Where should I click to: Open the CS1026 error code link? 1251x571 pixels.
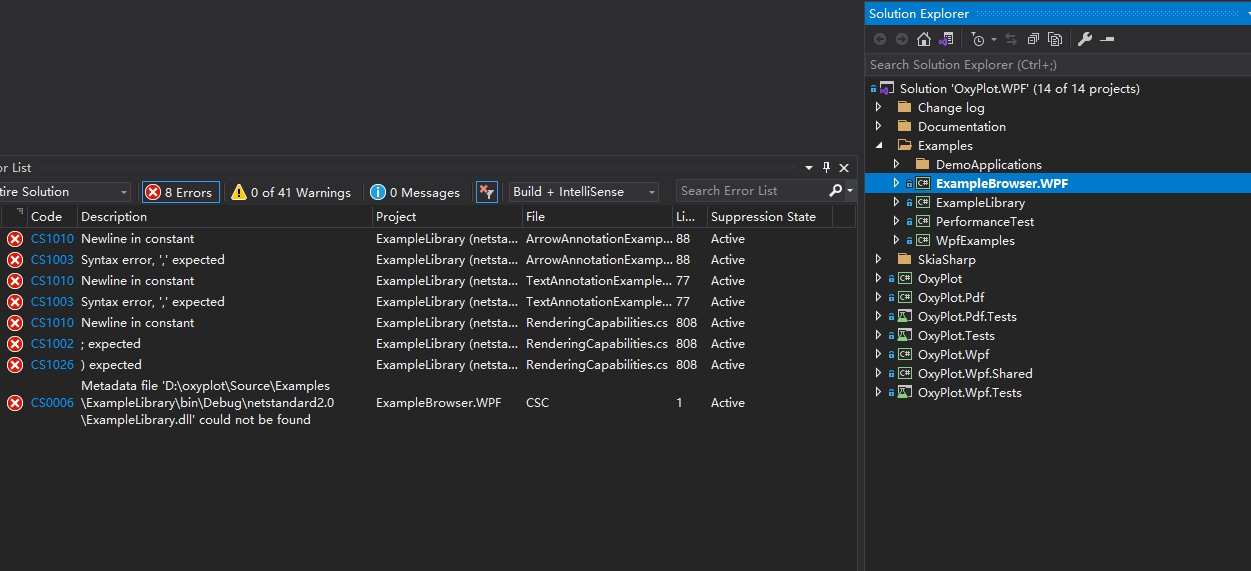coord(52,365)
